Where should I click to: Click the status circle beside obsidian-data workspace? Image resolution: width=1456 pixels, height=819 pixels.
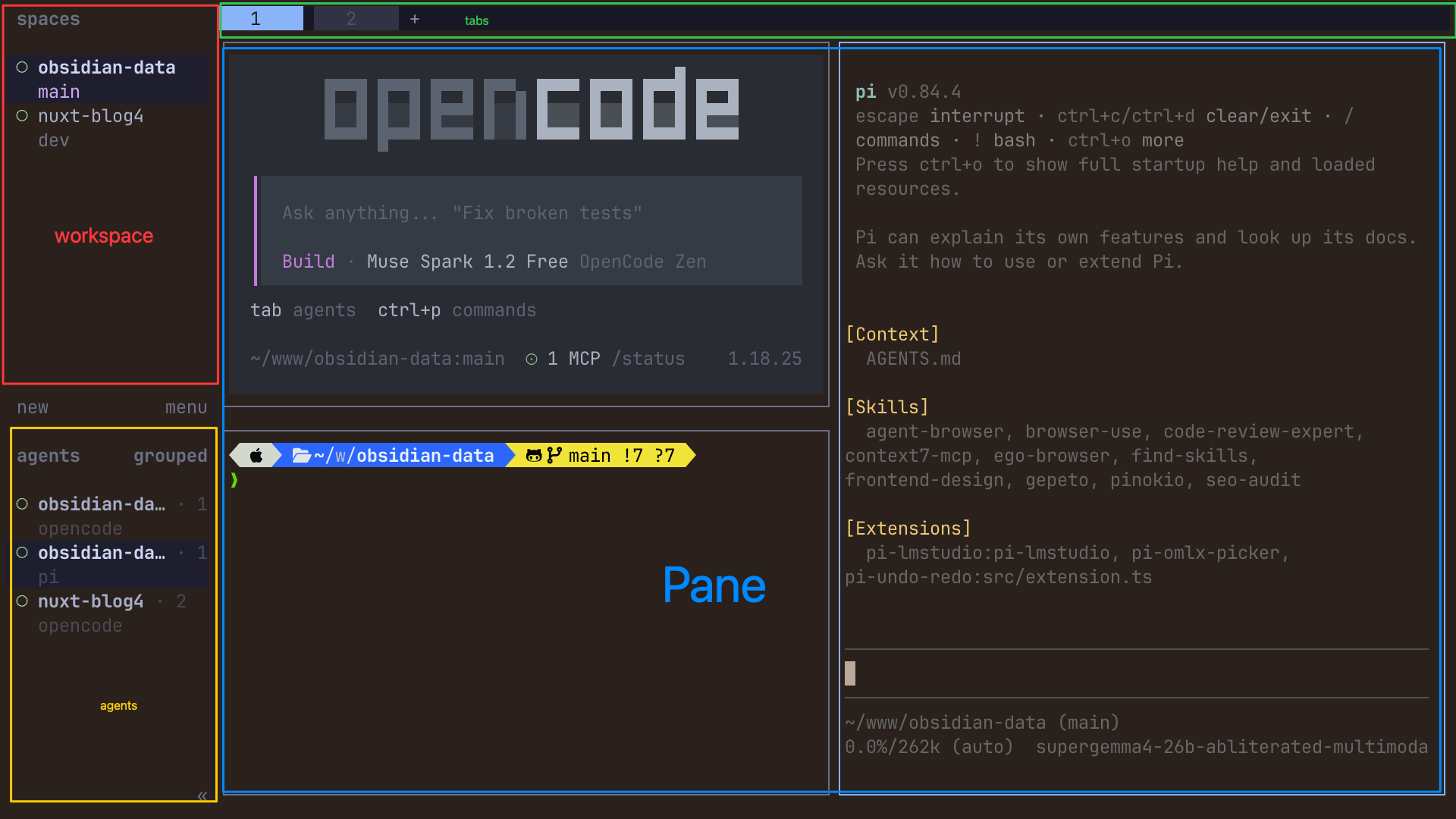click(22, 67)
